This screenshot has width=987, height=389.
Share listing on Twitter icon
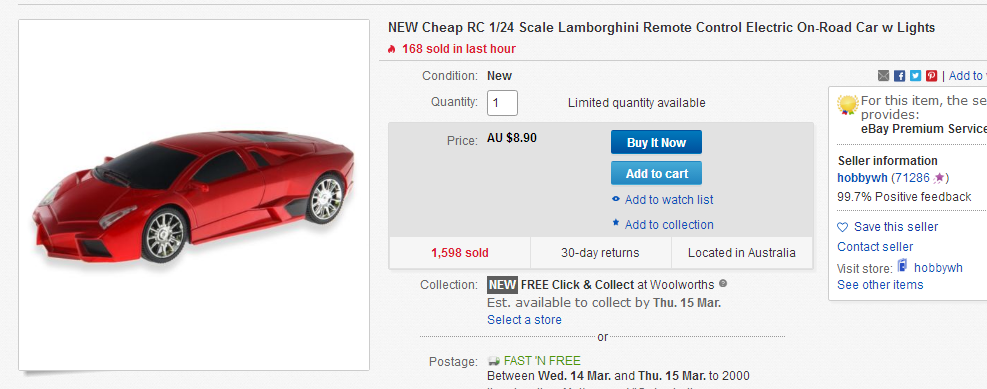(x=915, y=76)
